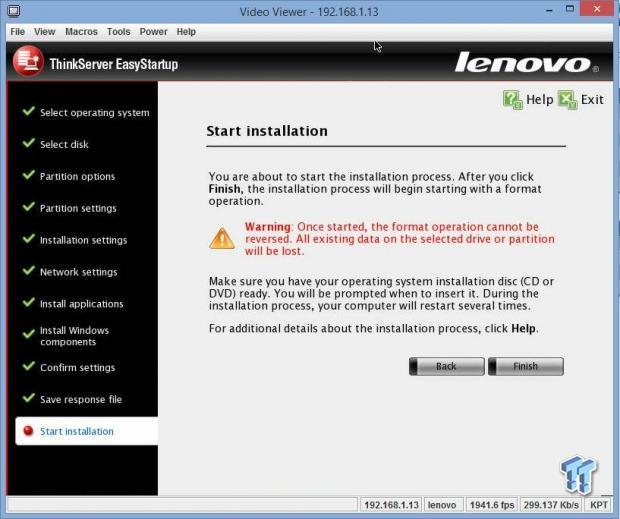The height and width of the screenshot is (519, 620).
Task: Click checkmark icon beside 'Save response file'
Action: [x=28, y=398]
